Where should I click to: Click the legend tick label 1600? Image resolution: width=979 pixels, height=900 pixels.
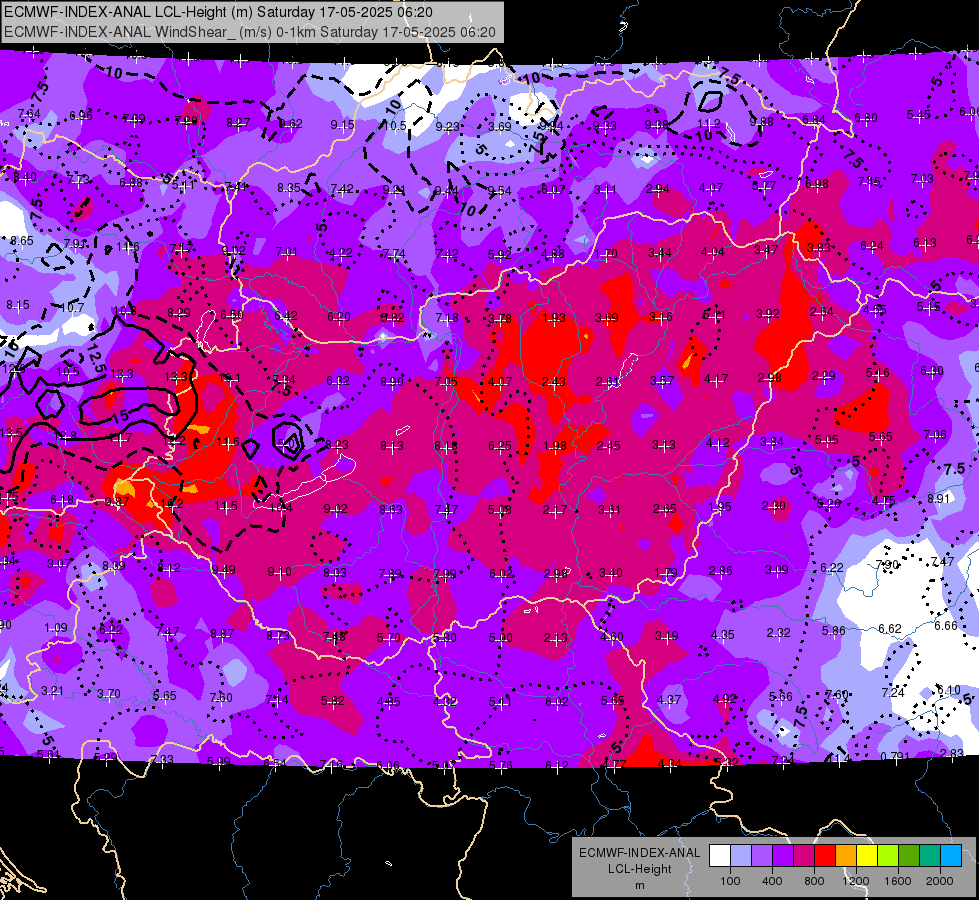click(x=897, y=881)
